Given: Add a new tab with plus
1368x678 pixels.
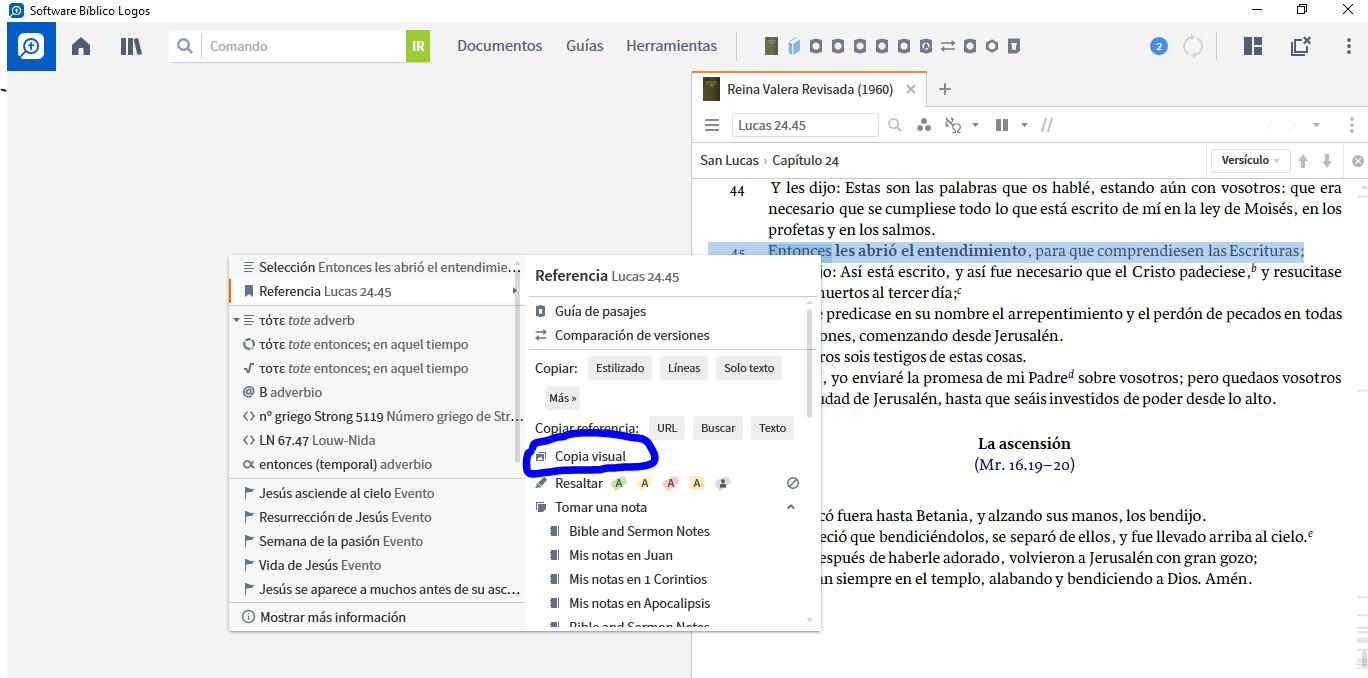Looking at the screenshot, I should tap(945, 89).
